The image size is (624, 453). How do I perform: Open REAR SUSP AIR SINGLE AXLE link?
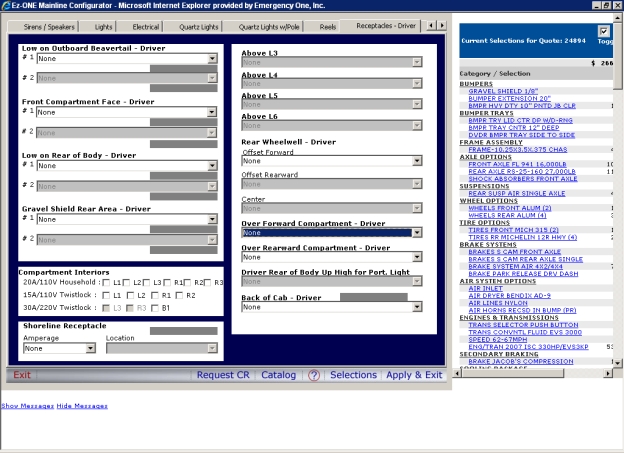(517, 193)
